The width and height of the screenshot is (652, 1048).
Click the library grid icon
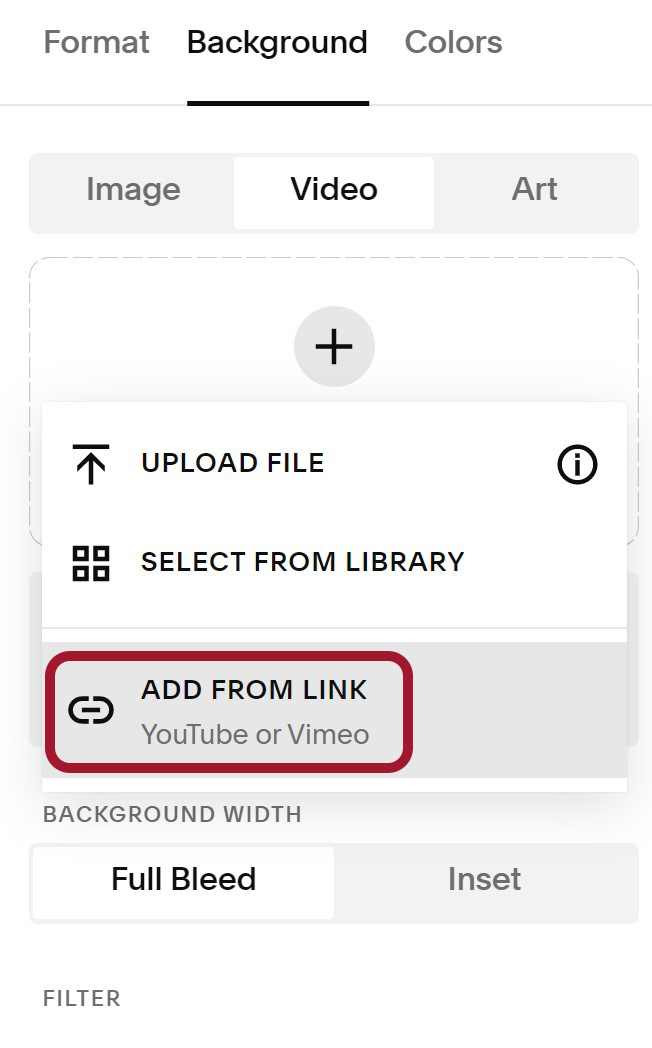coord(91,563)
